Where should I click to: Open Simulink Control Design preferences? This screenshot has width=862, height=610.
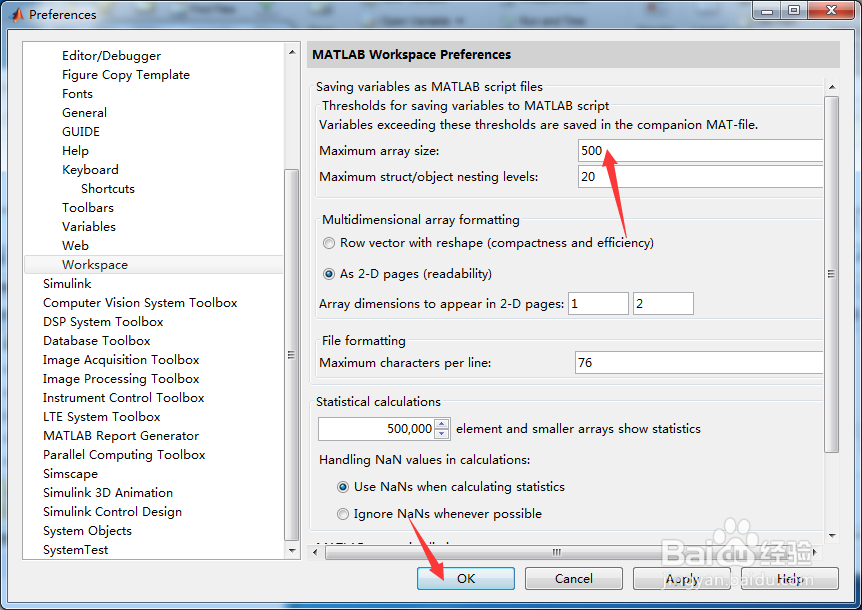coord(112,512)
